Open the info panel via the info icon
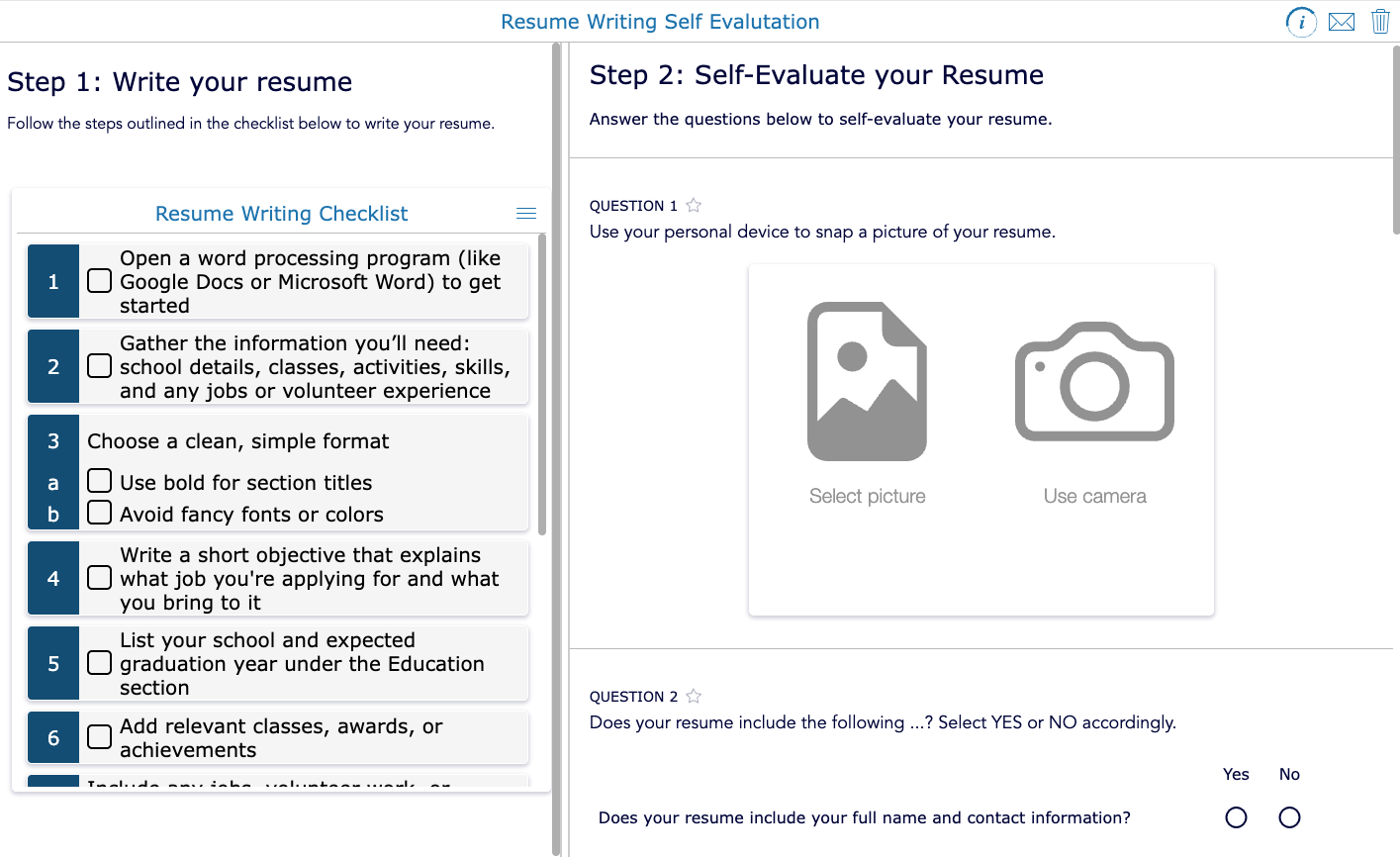The height and width of the screenshot is (858, 1400). [x=1301, y=22]
